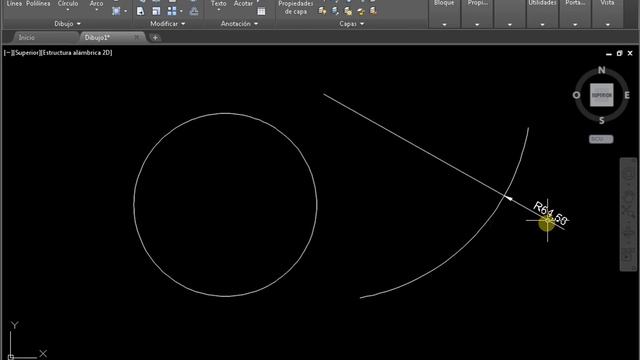
Task: Click the table icon in the Anotación panel
Action: 261,11
